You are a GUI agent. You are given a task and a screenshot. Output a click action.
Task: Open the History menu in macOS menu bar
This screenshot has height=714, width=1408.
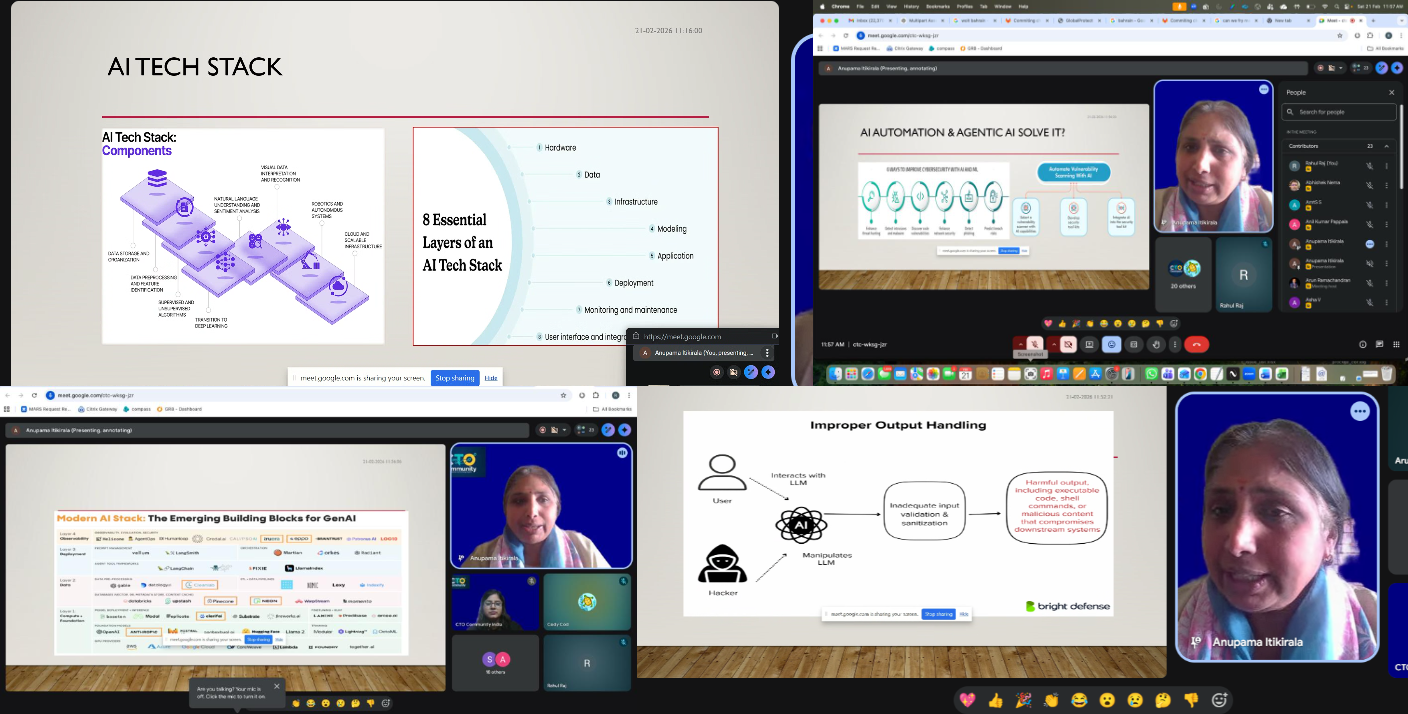(911, 6)
